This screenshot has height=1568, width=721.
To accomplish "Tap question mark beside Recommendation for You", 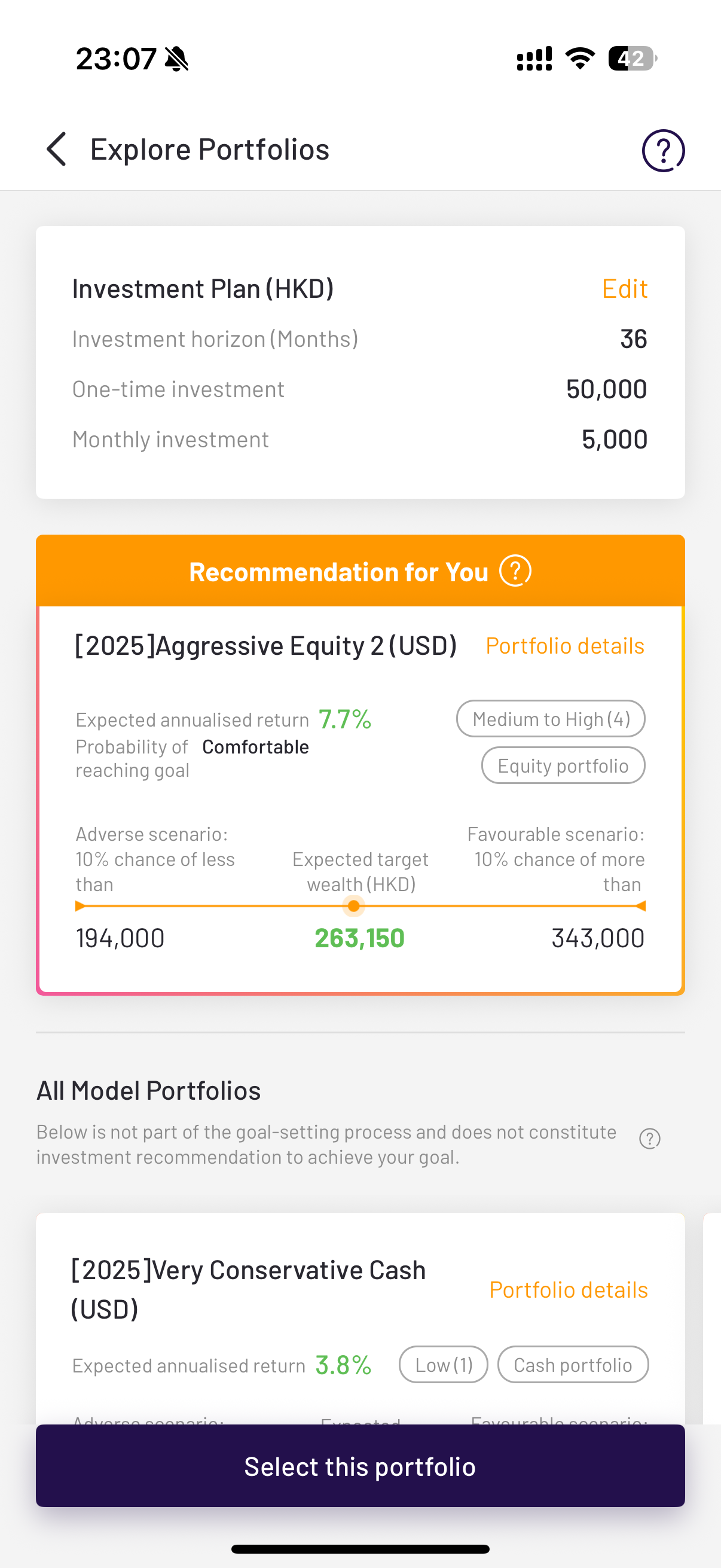I will [515, 572].
